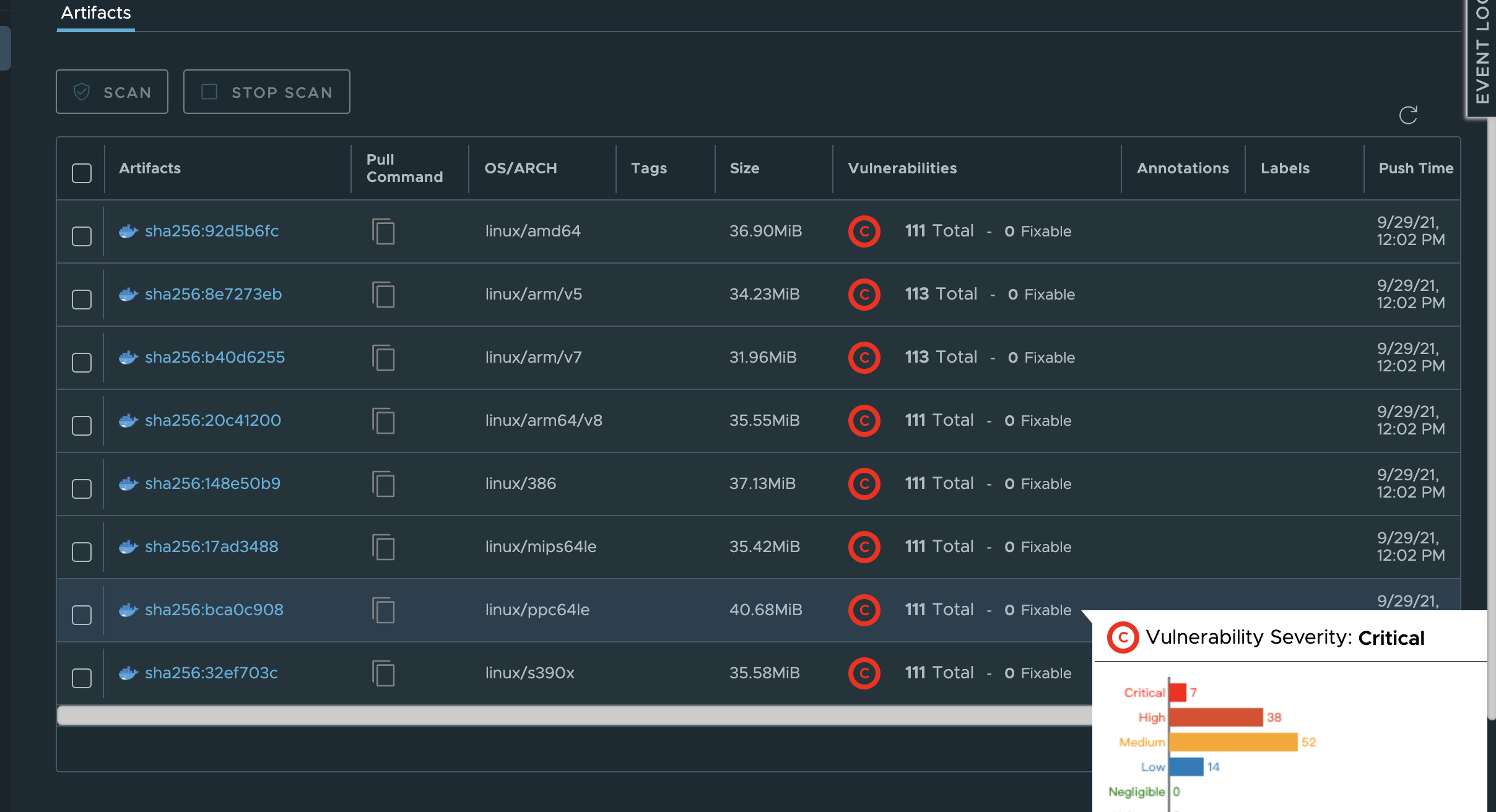The width and height of the screenshot is (1496, 812).
Task: Copy pull command for sha256:92d5b6fc
Action: 383,231
